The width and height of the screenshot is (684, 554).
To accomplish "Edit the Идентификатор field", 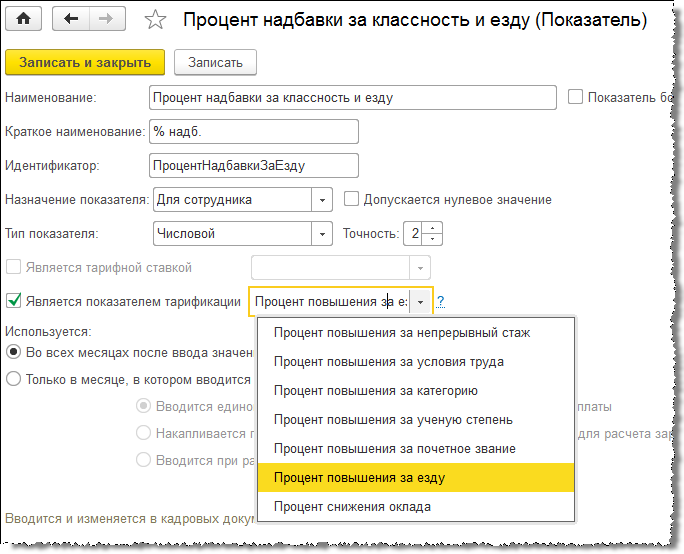I will [254, 165].
